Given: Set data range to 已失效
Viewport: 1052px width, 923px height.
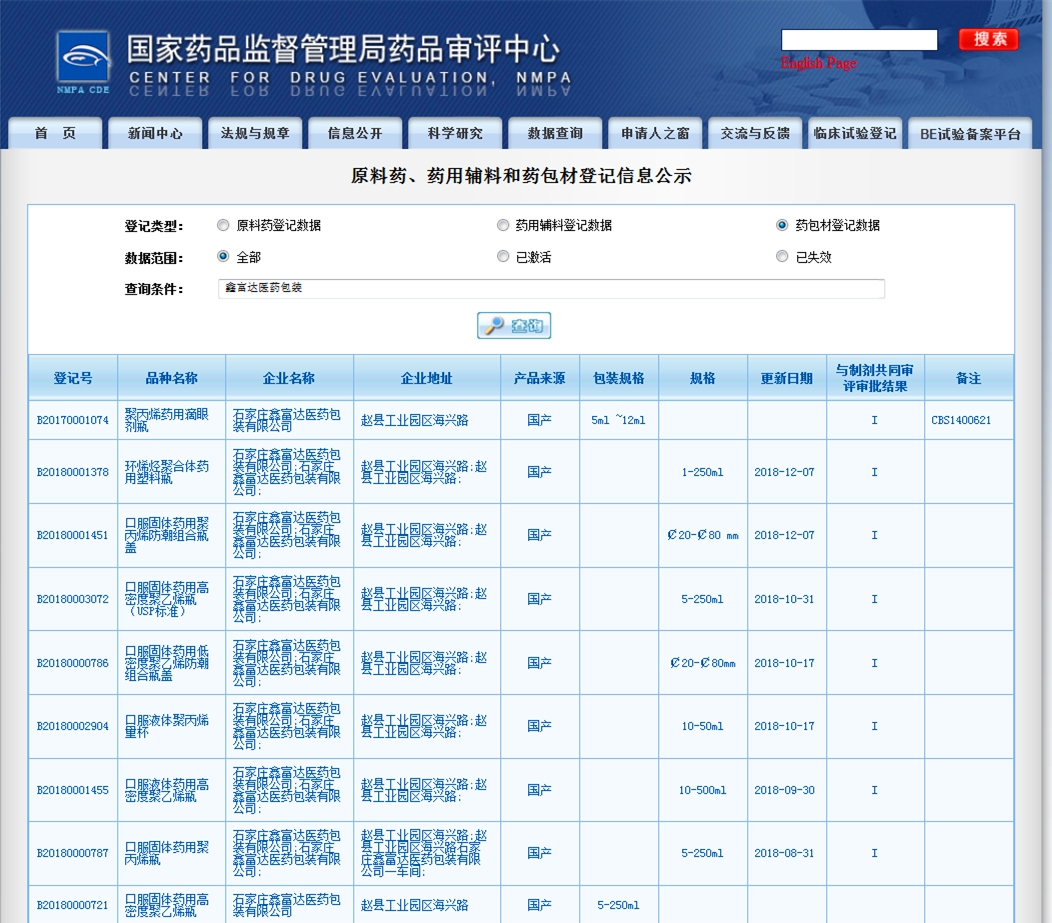Looking at the screenshot, I should coord(782,257).
